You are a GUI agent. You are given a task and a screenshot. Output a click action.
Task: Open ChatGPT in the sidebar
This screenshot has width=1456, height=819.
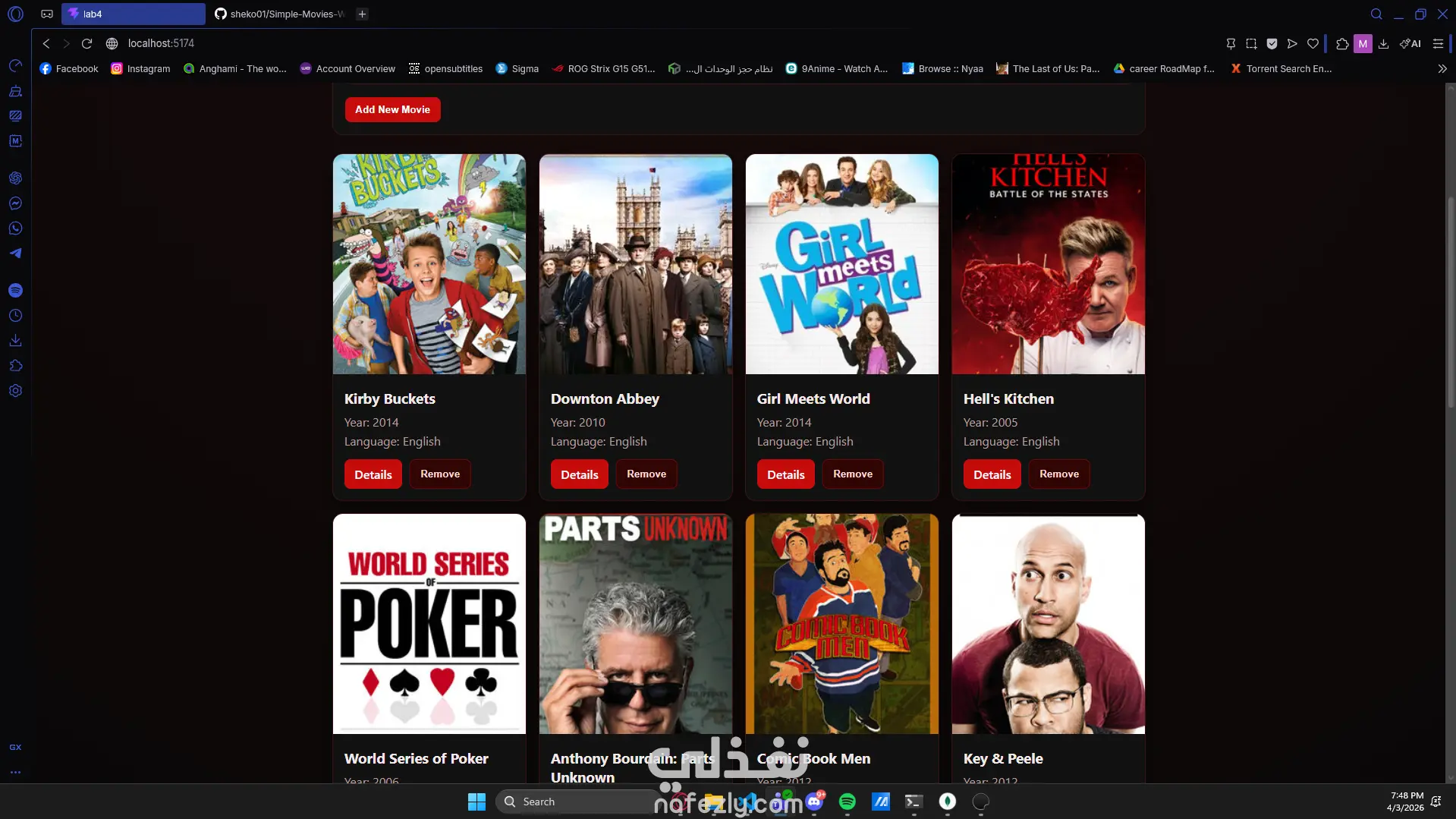coord(15,178)
